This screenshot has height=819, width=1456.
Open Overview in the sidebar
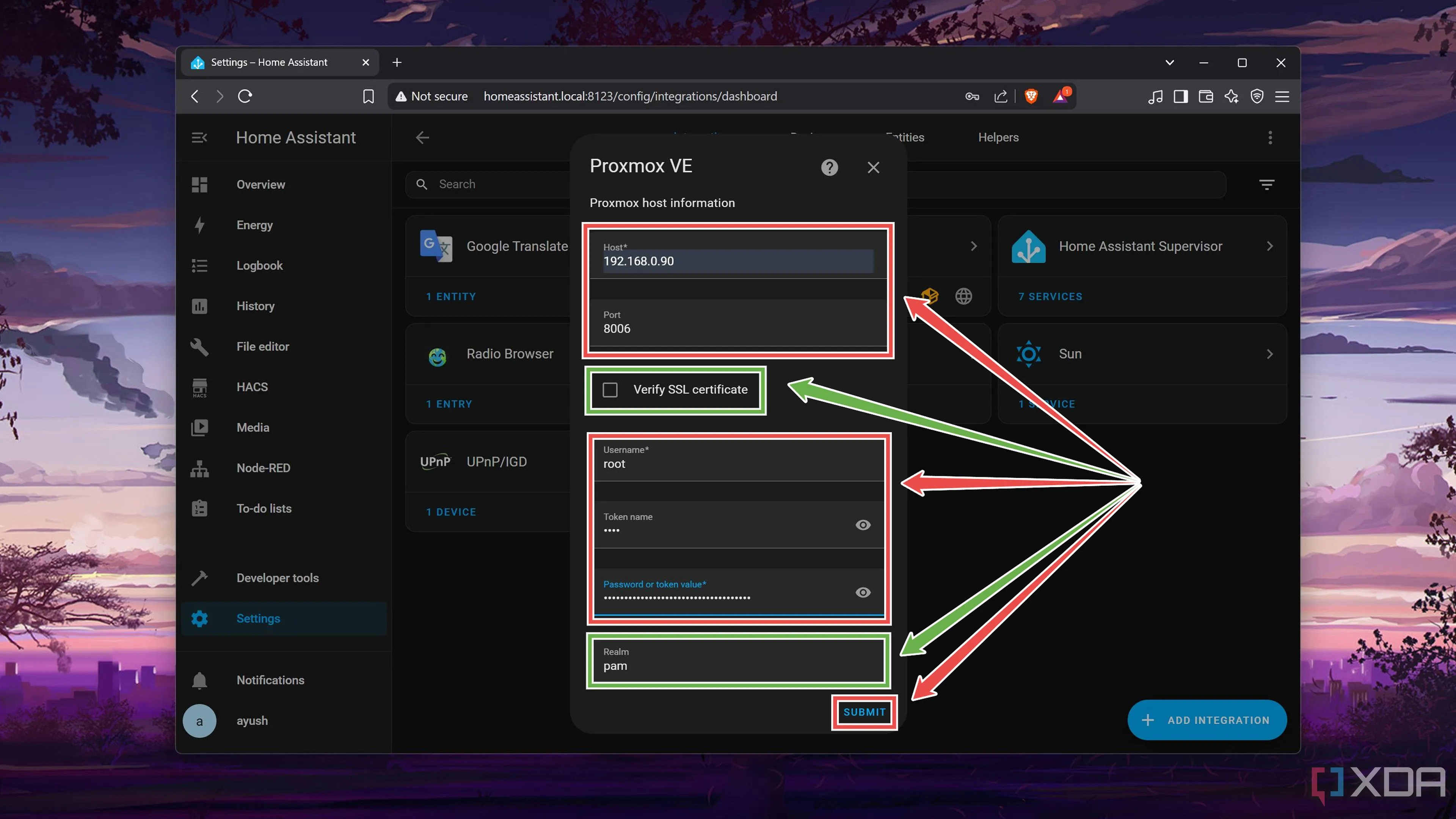(x=284, y=184)
